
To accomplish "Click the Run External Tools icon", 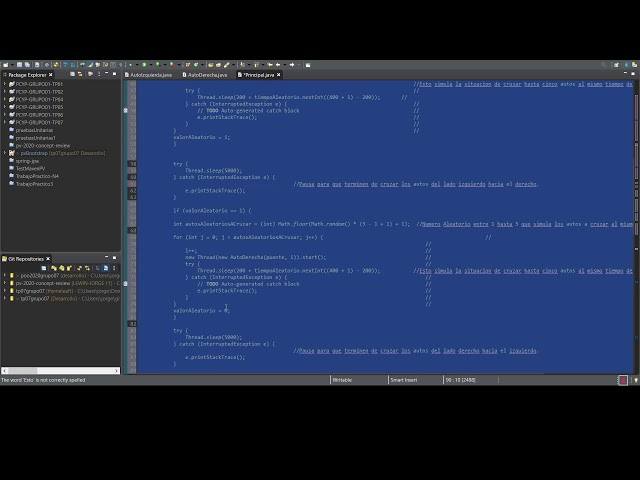I will point(172,65).
